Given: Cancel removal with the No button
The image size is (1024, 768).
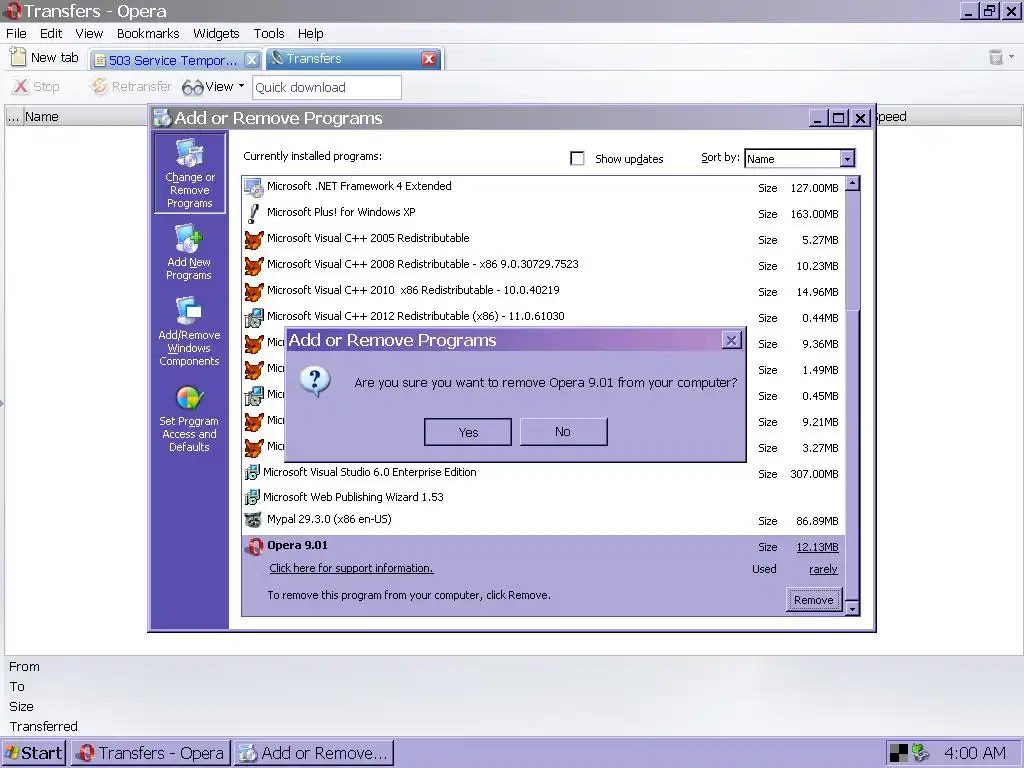Looking at the screenshot, I should [564, 432].
